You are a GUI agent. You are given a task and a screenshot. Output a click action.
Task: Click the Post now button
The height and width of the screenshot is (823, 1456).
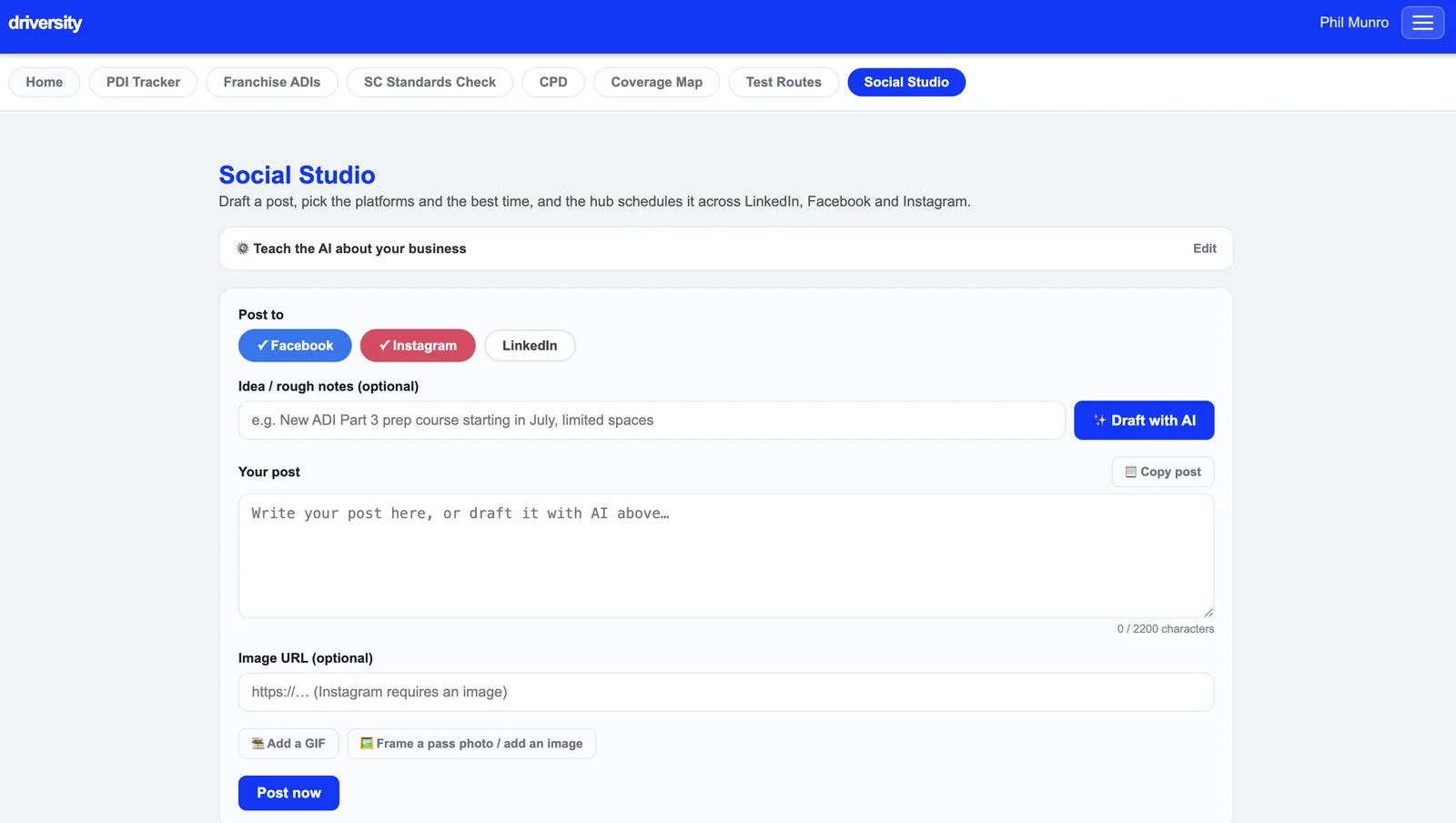tap(288, 793)
